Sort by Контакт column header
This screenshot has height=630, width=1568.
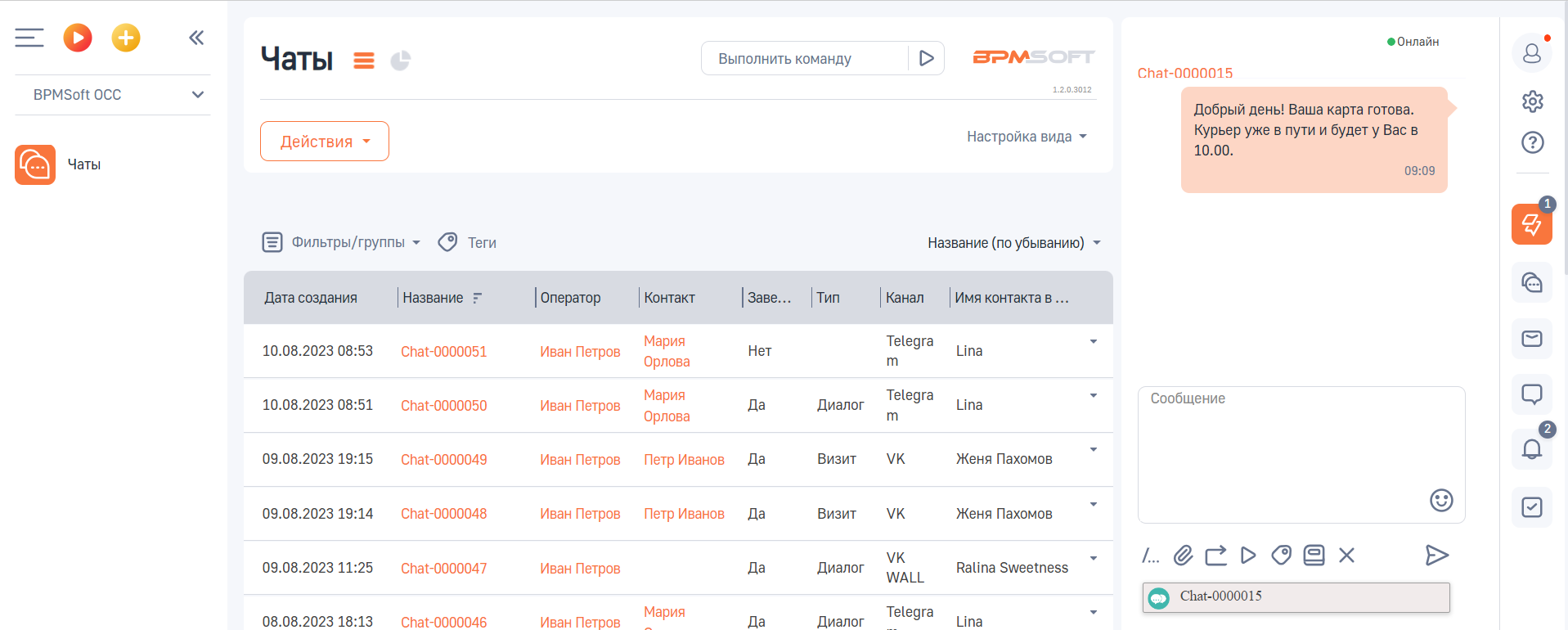click(669, 298)
